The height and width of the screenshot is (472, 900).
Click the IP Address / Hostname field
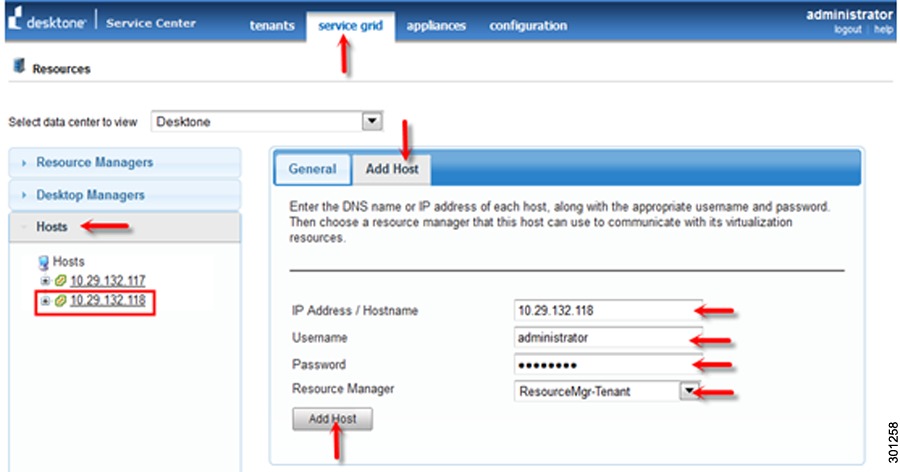point(608,310)
